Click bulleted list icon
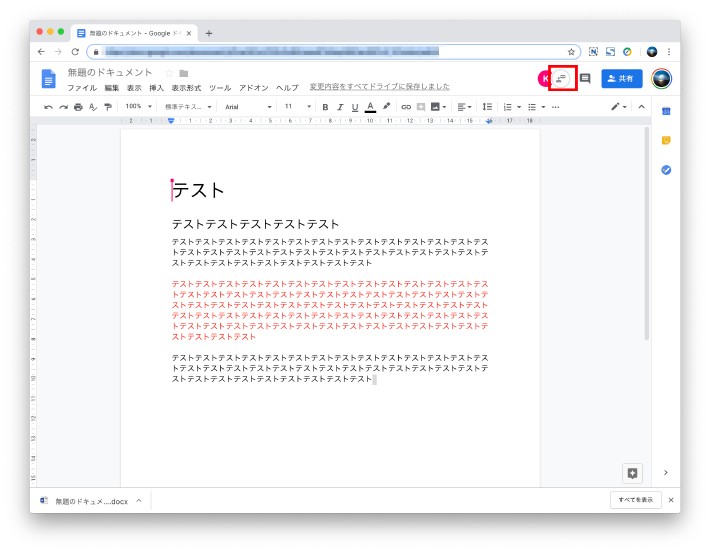The image size is (710, 552). click(532, 107)
